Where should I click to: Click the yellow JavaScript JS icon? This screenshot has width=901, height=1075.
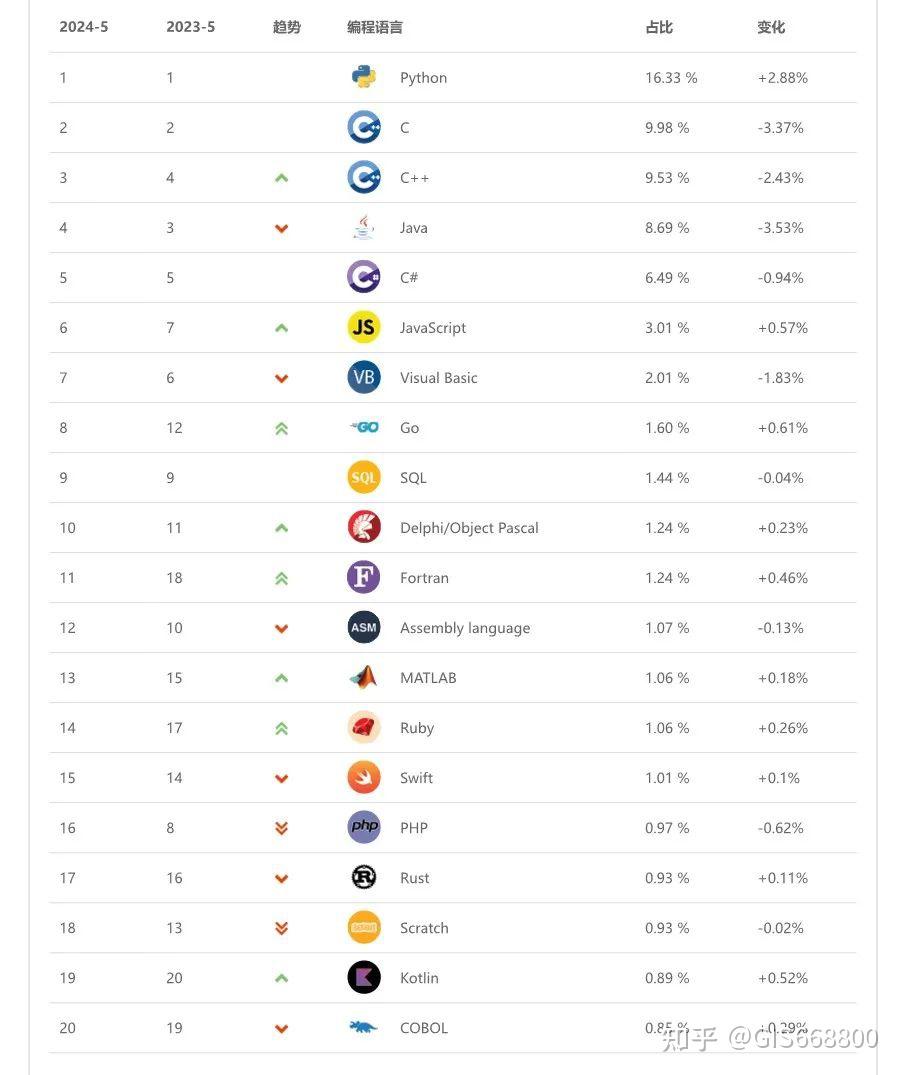(x=364, y=327)
